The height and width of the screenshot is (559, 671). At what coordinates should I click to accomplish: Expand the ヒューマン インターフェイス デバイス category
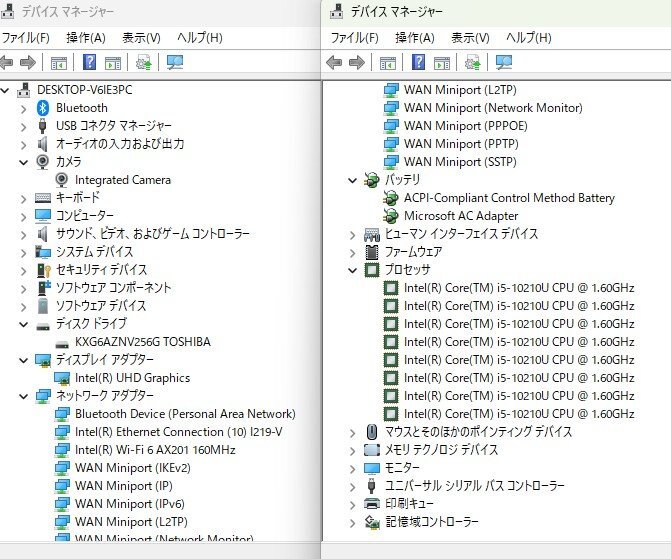(x=353, y=235)
